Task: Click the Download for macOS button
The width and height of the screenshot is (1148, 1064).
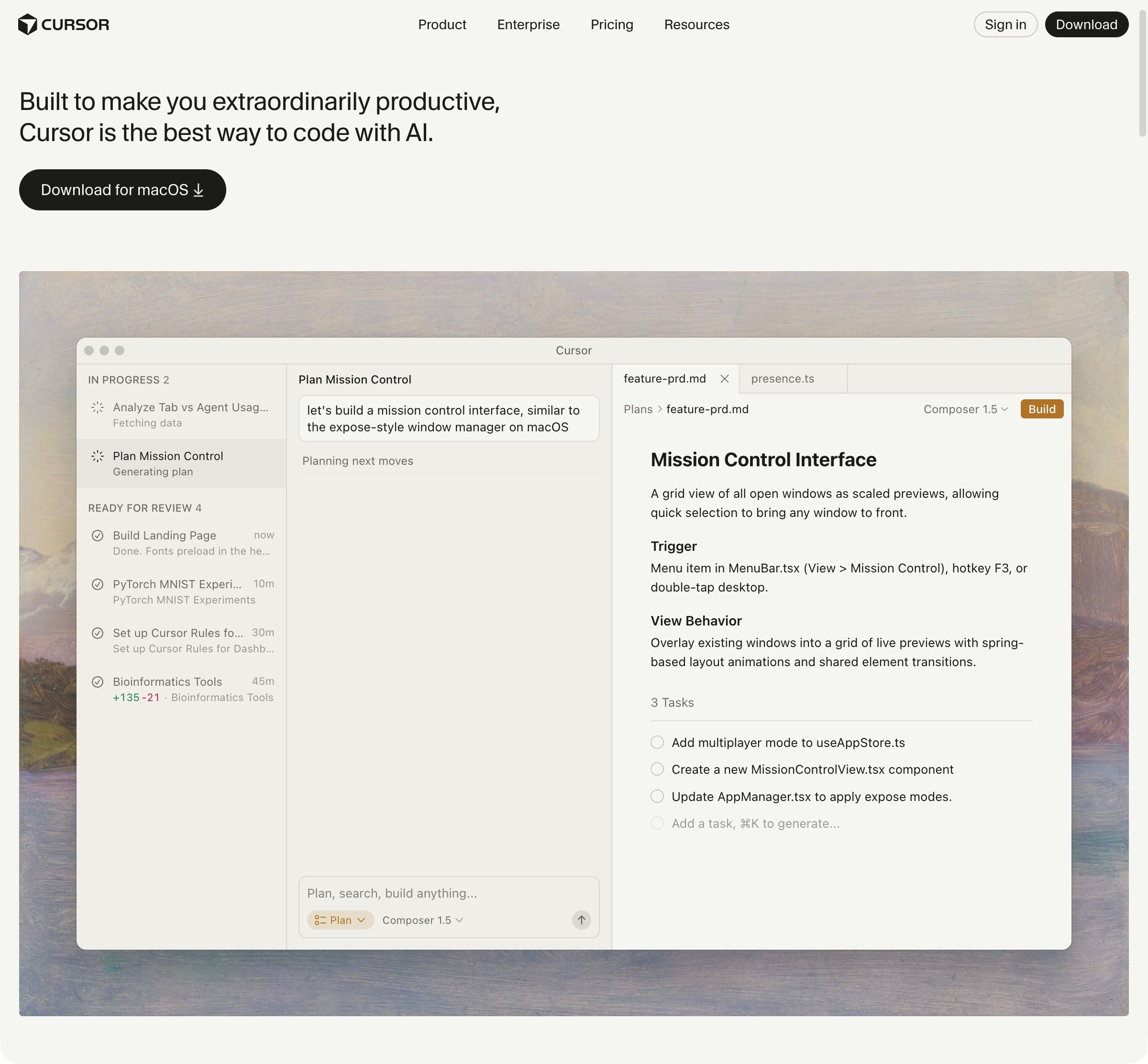Action: [x=122, y=190]
